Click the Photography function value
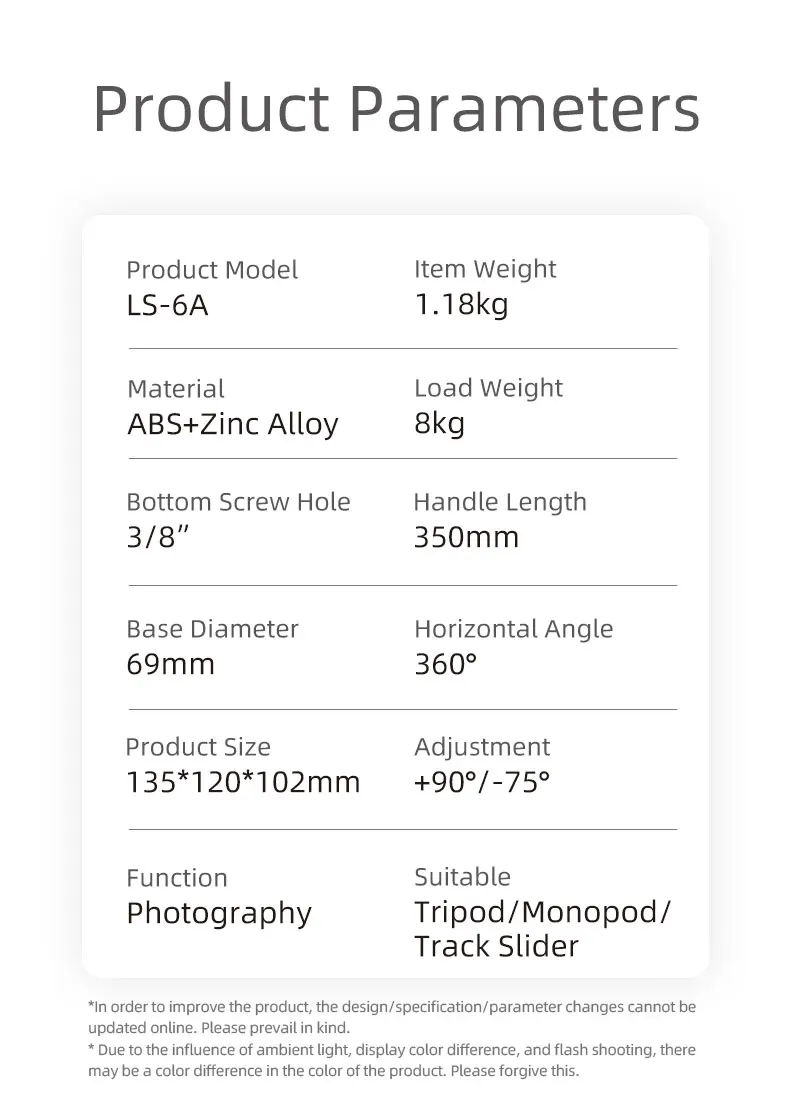The image size is (790, 1093). coord(219,913)
